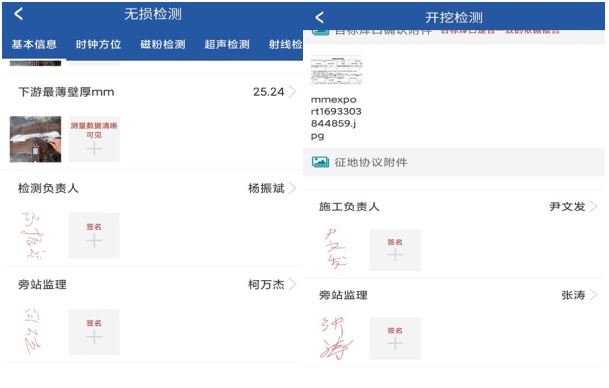Add photo under 下游最薄壁厚 measurement
Viewport: 609px width, 388px height.
pyautogui.click(x=94, y=139)
